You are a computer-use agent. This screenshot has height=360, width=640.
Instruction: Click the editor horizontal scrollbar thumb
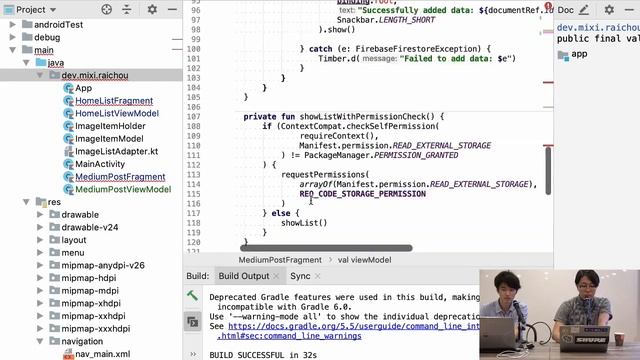tap(326, 248)
